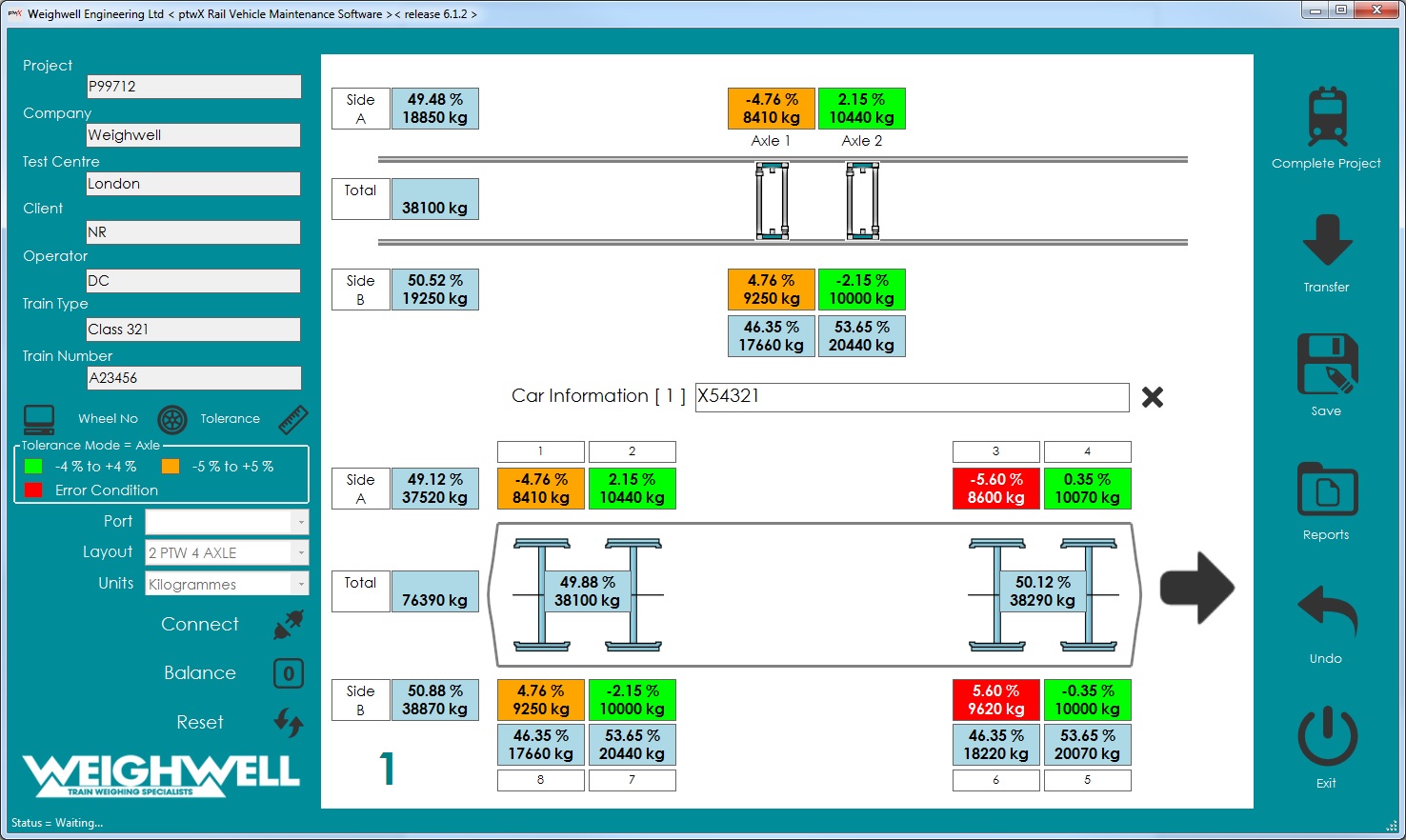1406x840 pixels.
Task: Click wheel number box 8
Action: point(541,780)
